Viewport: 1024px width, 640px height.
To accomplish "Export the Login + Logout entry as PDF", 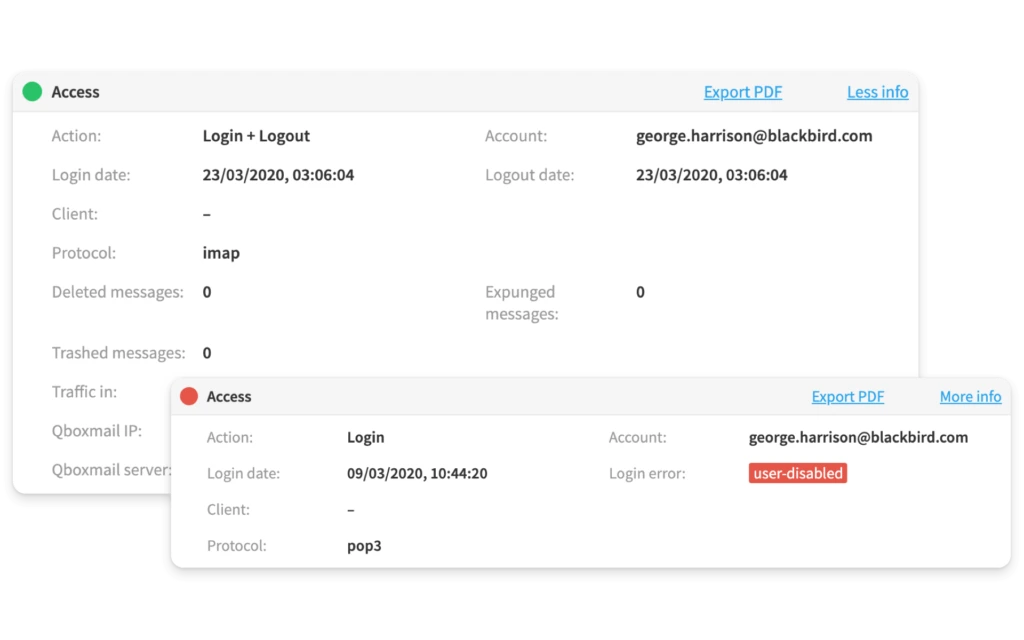I will click(742, 92).
